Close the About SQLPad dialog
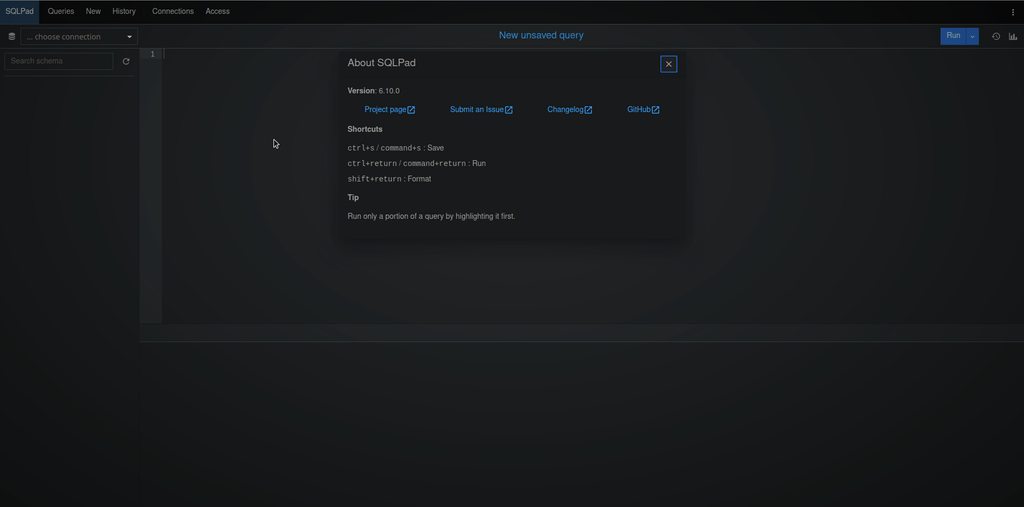The width and height of the screenshot is (1024, 507). tap(668, 64)
